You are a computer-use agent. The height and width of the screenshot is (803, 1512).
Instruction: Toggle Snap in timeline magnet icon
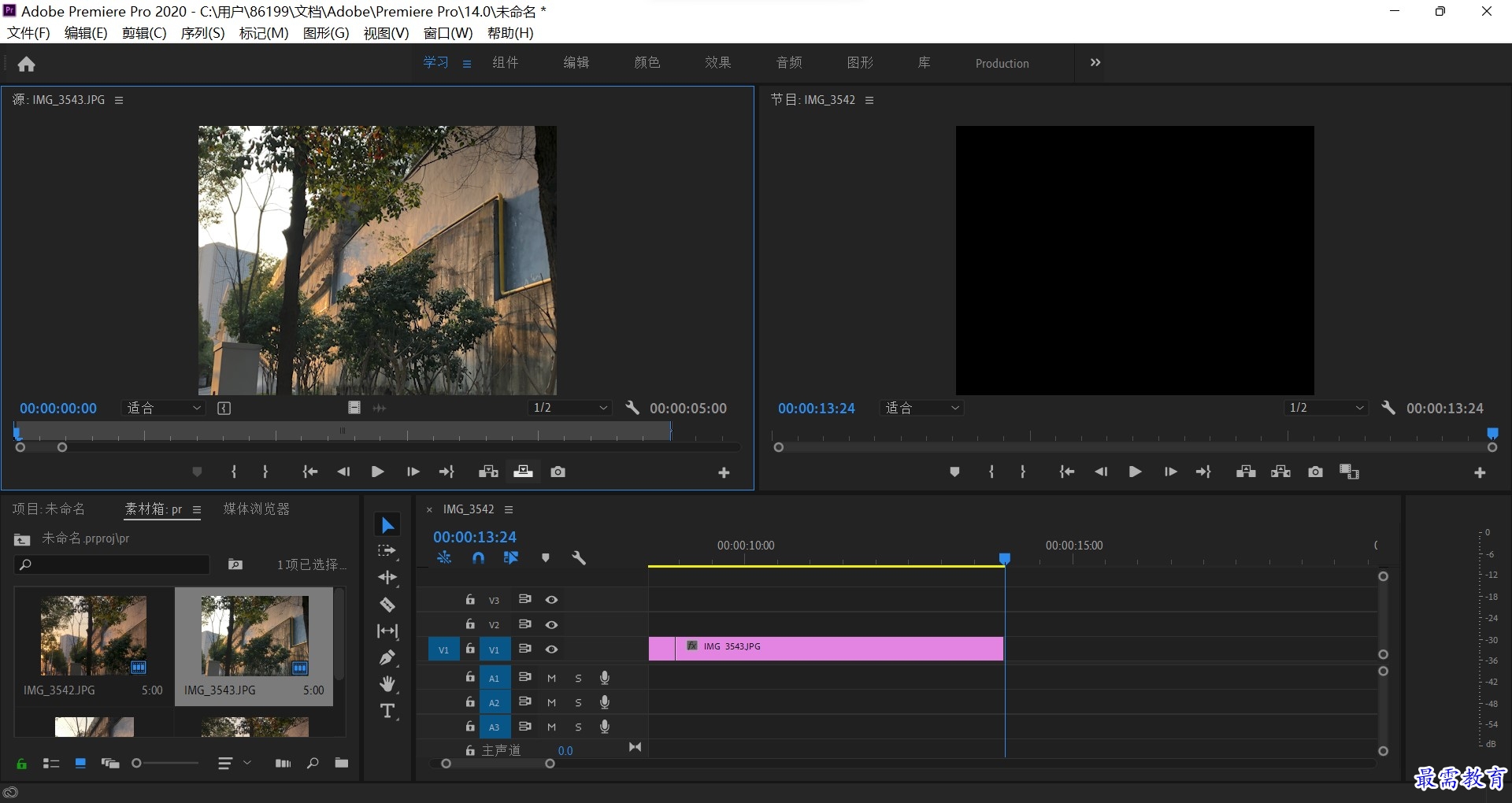tap(478, 558)
